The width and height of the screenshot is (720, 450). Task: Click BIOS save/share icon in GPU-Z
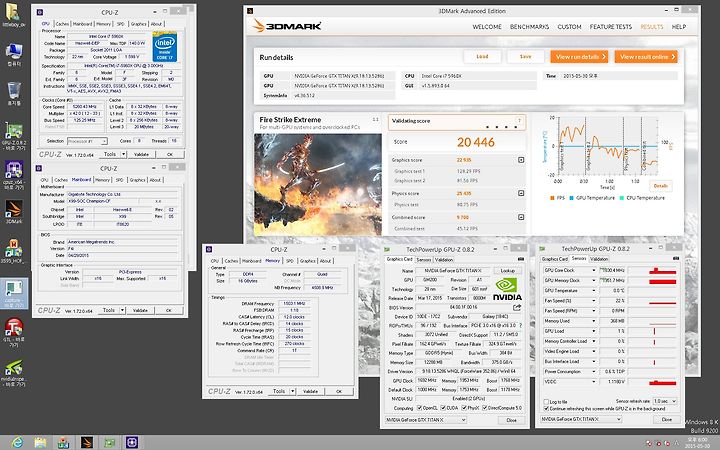coord(517,307)
